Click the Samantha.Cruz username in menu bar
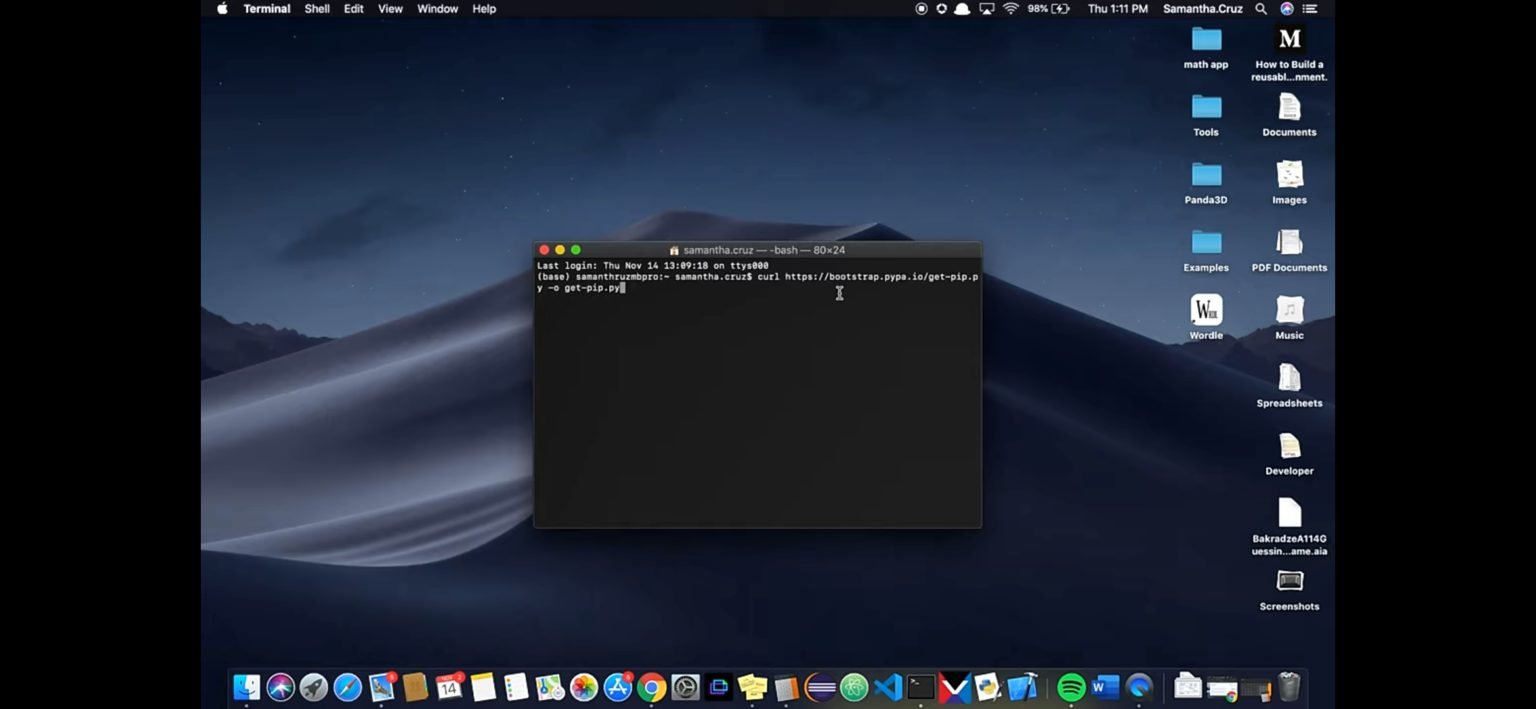Screen dimensions: 1536x709 point(1202,9)
